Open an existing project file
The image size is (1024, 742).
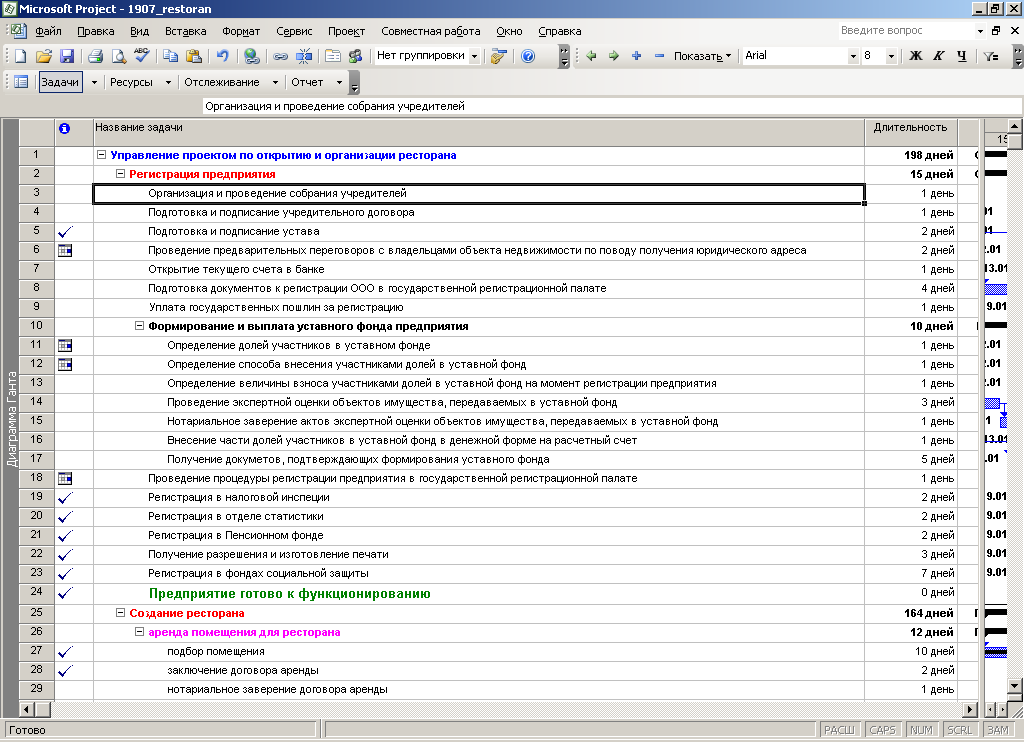click(x=43, y=56)
